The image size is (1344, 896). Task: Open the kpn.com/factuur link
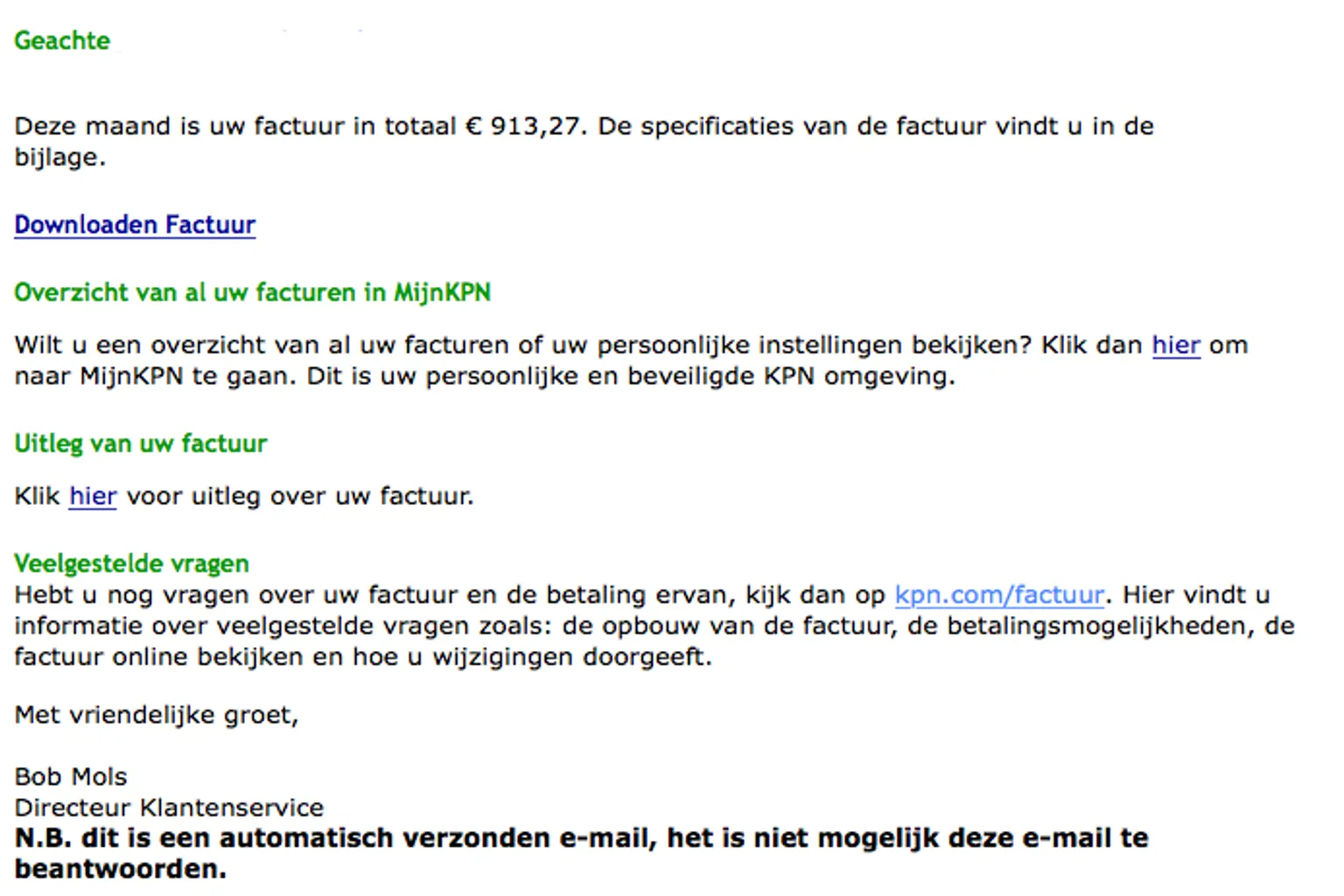(999, 595)
